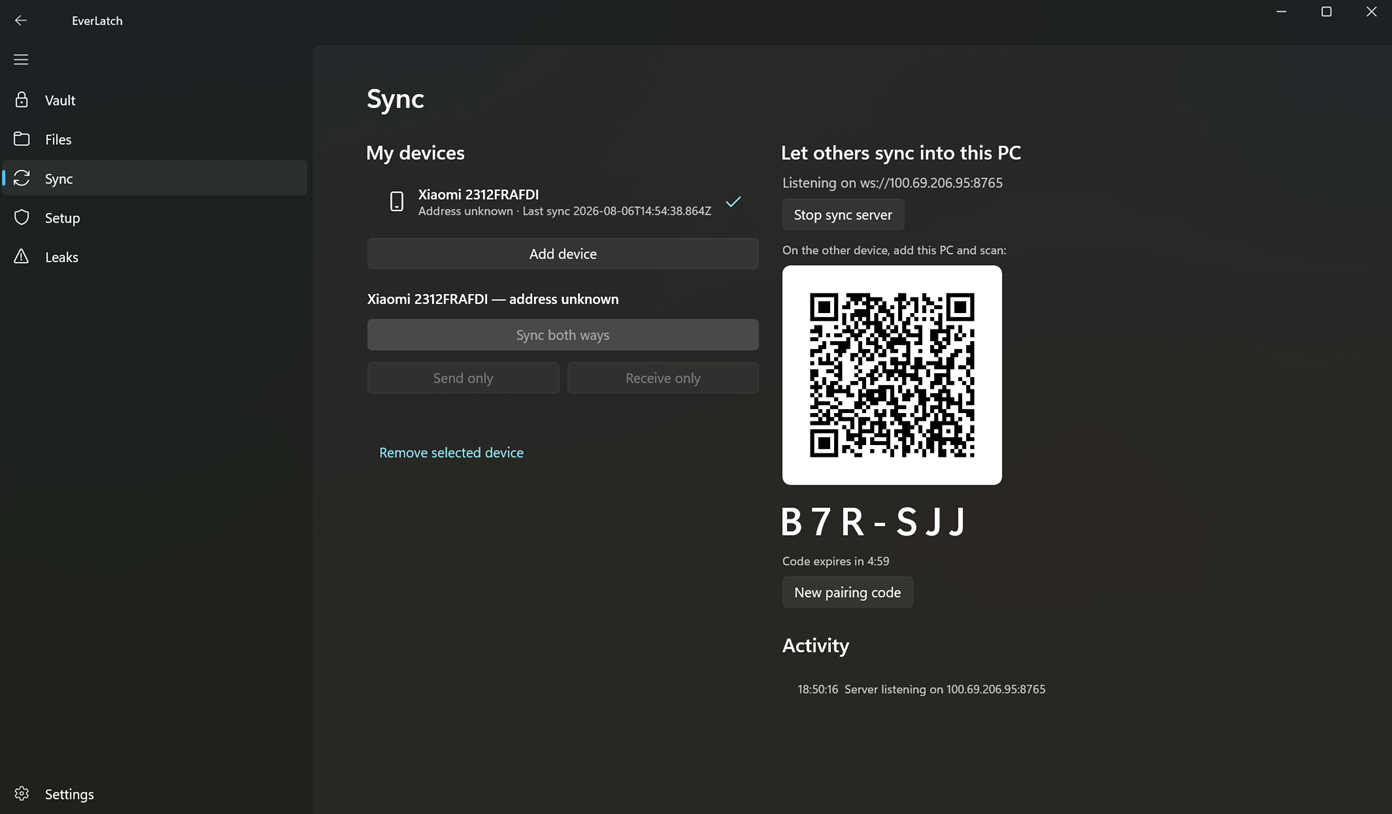The height and width of the screenshot is (814, 1392).
Task: Minimize the EverLatch window
Action: (x=1281, y=12)
